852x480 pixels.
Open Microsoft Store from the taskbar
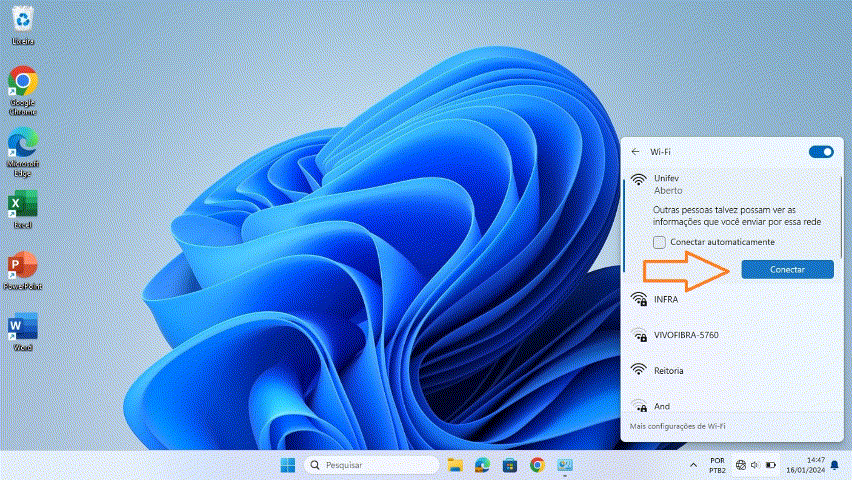pos(510,465)
